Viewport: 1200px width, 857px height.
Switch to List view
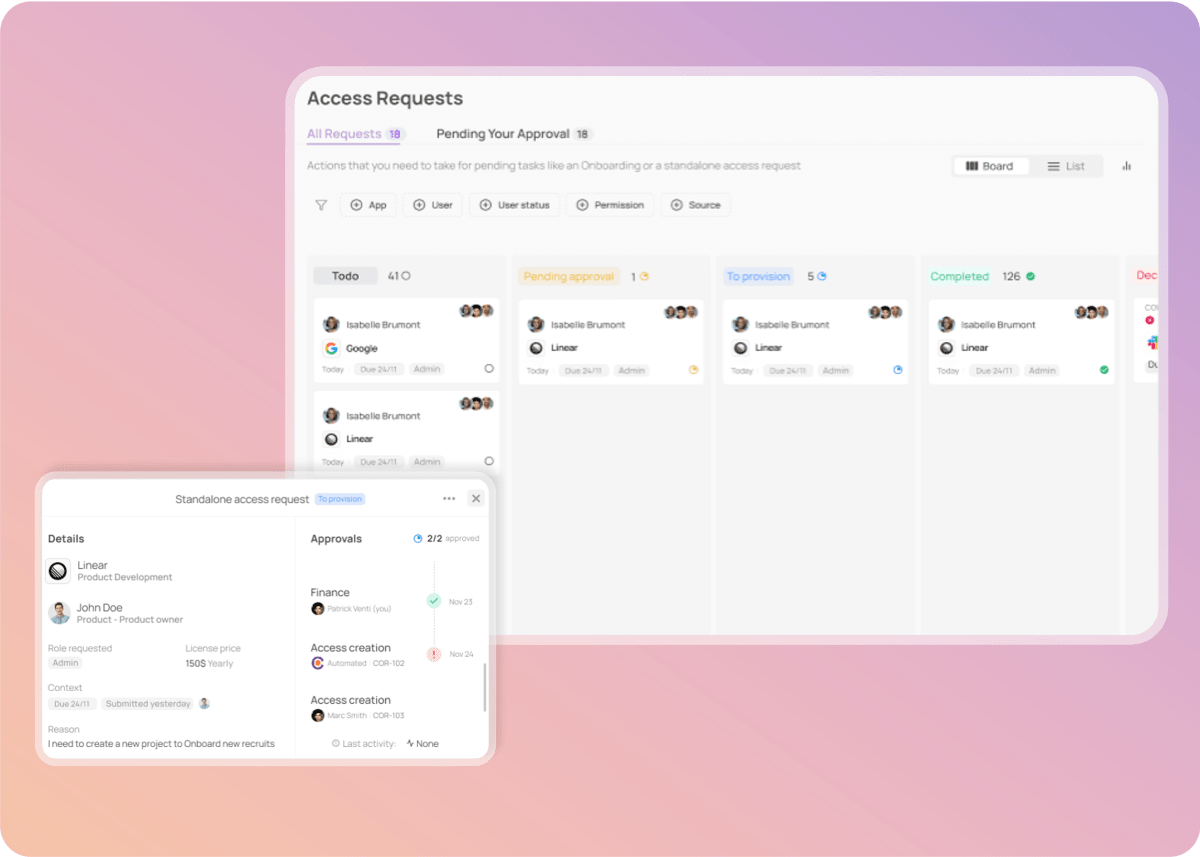[1066, 166]
